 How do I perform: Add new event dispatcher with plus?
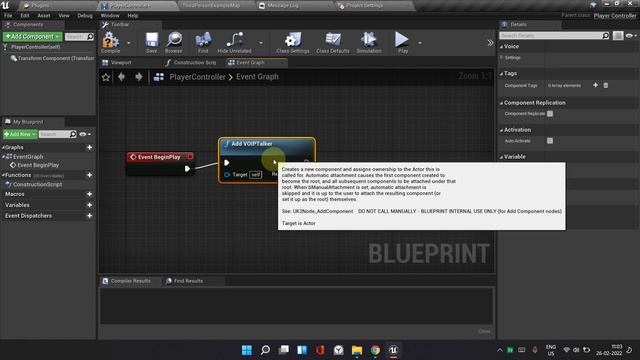pyautogui.click(x=89, y=216)
